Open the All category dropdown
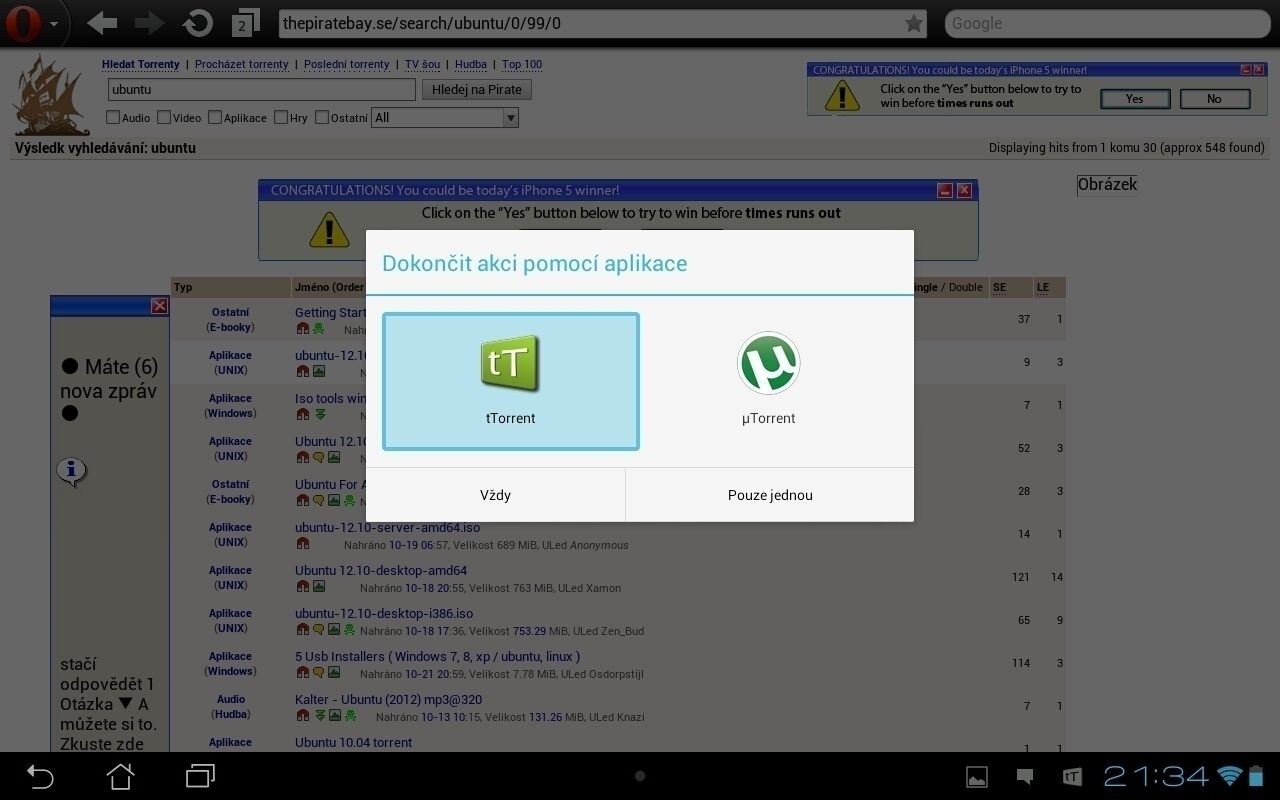 [445, 117]
